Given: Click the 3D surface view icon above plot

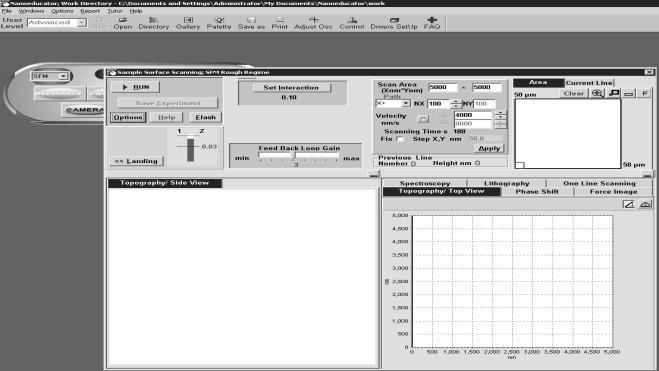Looking at the screenshot, I should pos(645,204).
